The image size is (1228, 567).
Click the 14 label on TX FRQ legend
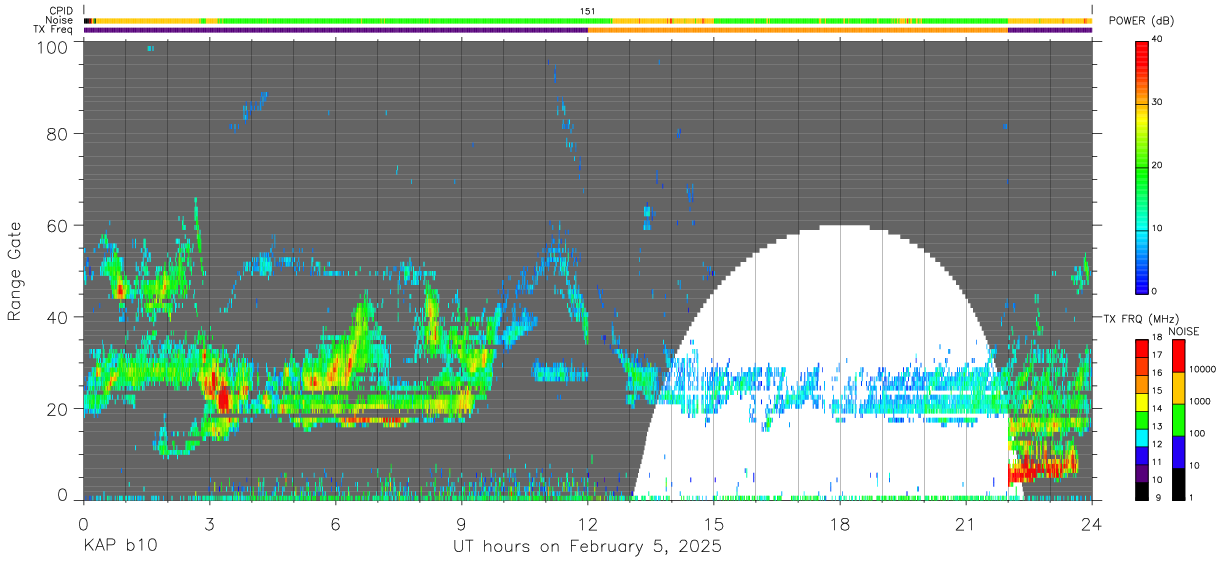click(x=1156, y=410)
